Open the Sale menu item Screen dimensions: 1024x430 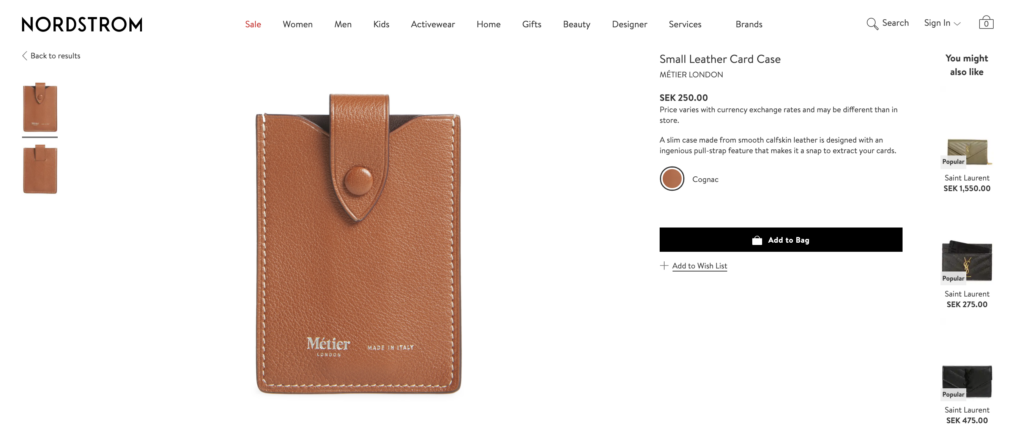[253, 24]
